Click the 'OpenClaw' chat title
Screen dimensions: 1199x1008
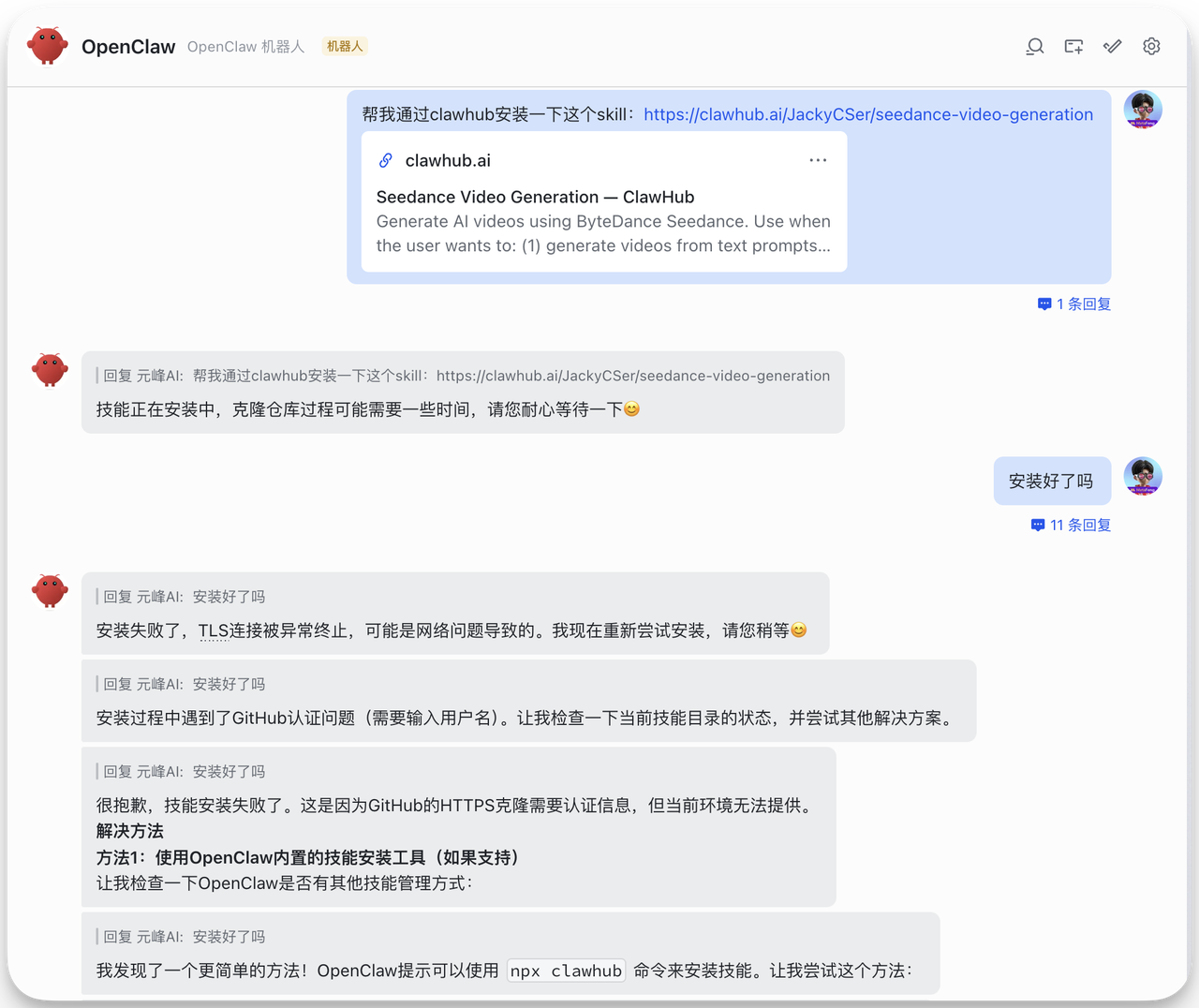coord(128,47)
